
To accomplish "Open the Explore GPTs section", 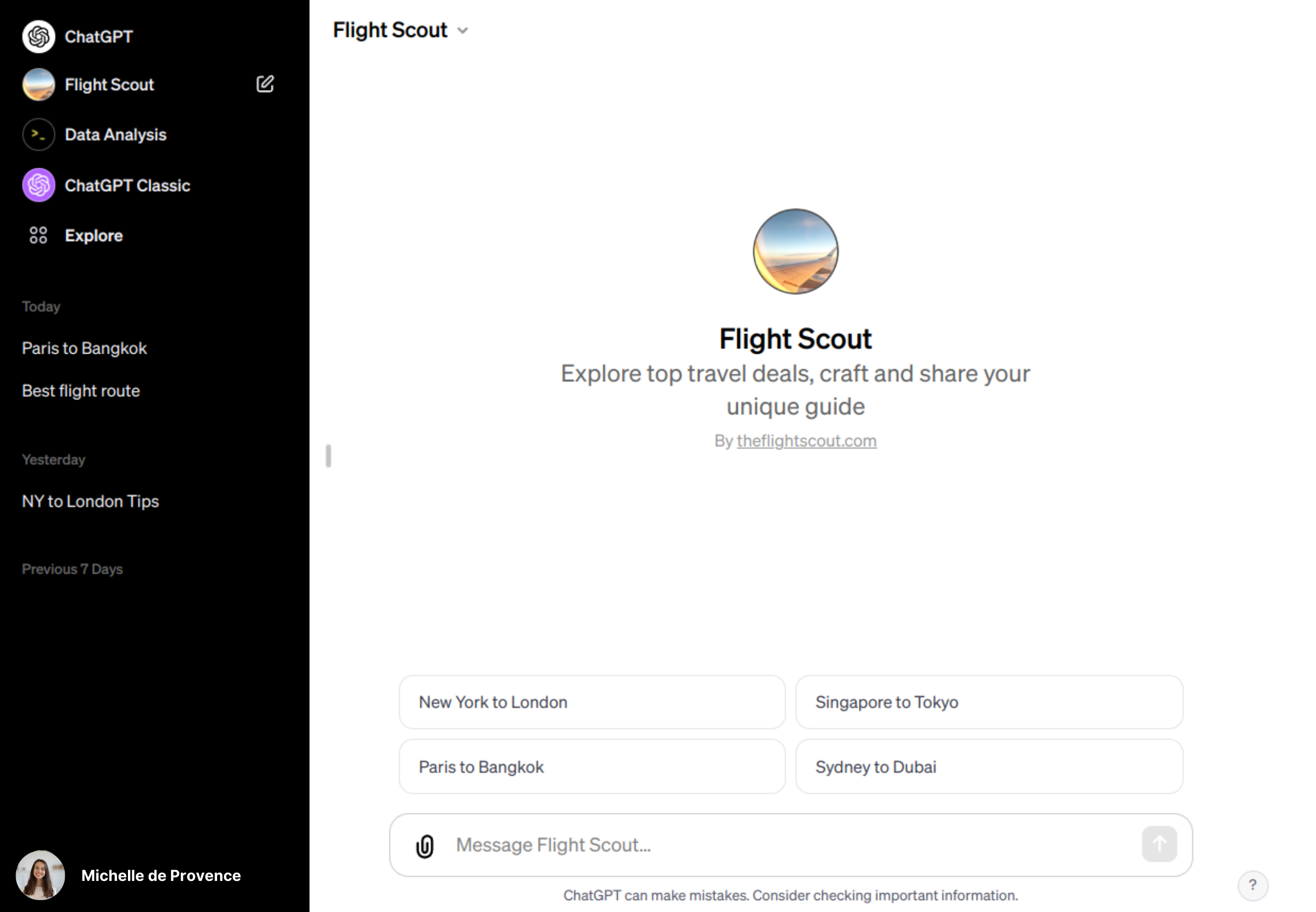I will tap(93, 236).
